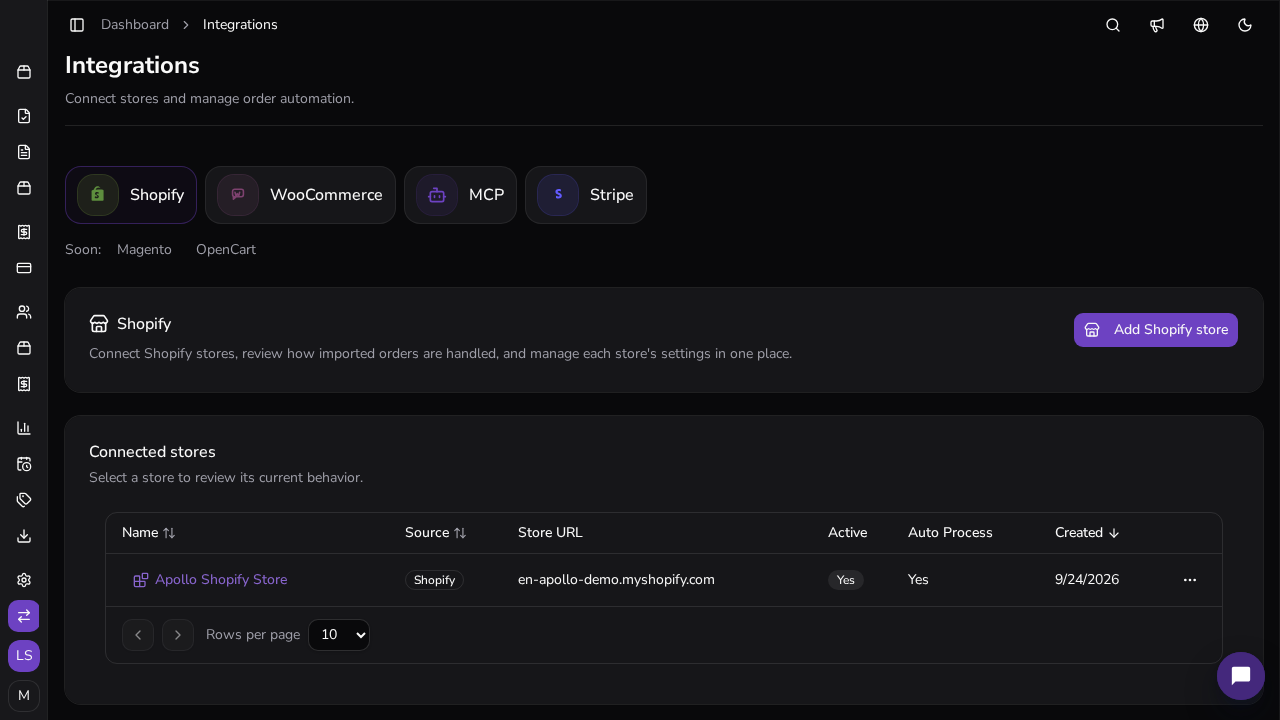Switch to the Stripe tab
1280x720 pixels.
tap(586, 195)
